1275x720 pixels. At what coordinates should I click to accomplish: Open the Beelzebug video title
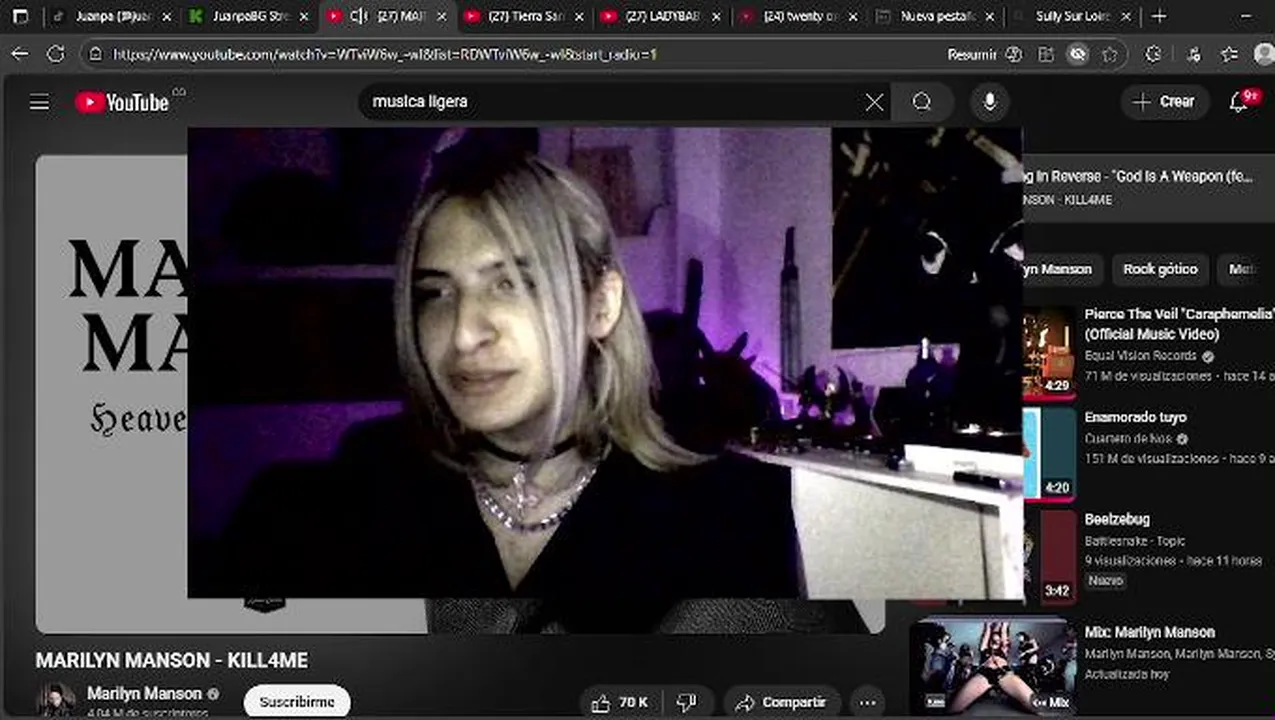[1117, 519]
